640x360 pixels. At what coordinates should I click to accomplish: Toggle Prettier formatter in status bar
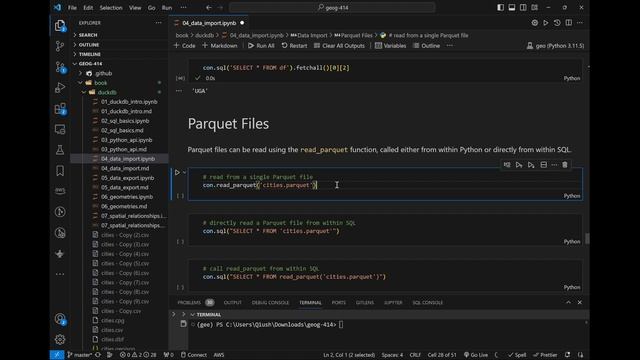(545, 355)
